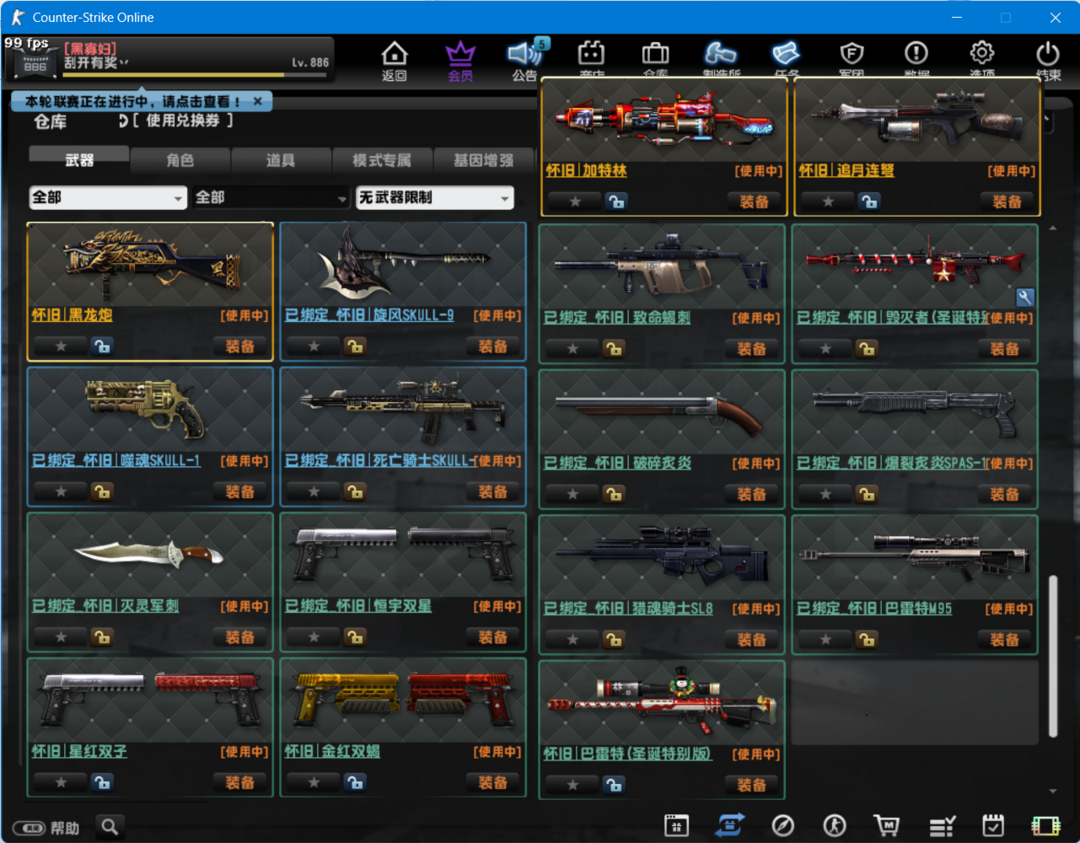The width and height of the screenshot is (1080, 843).
Task: Click the [ 使用兑换券 ] link
Action: pyautogui.click(x=183, y=121)
